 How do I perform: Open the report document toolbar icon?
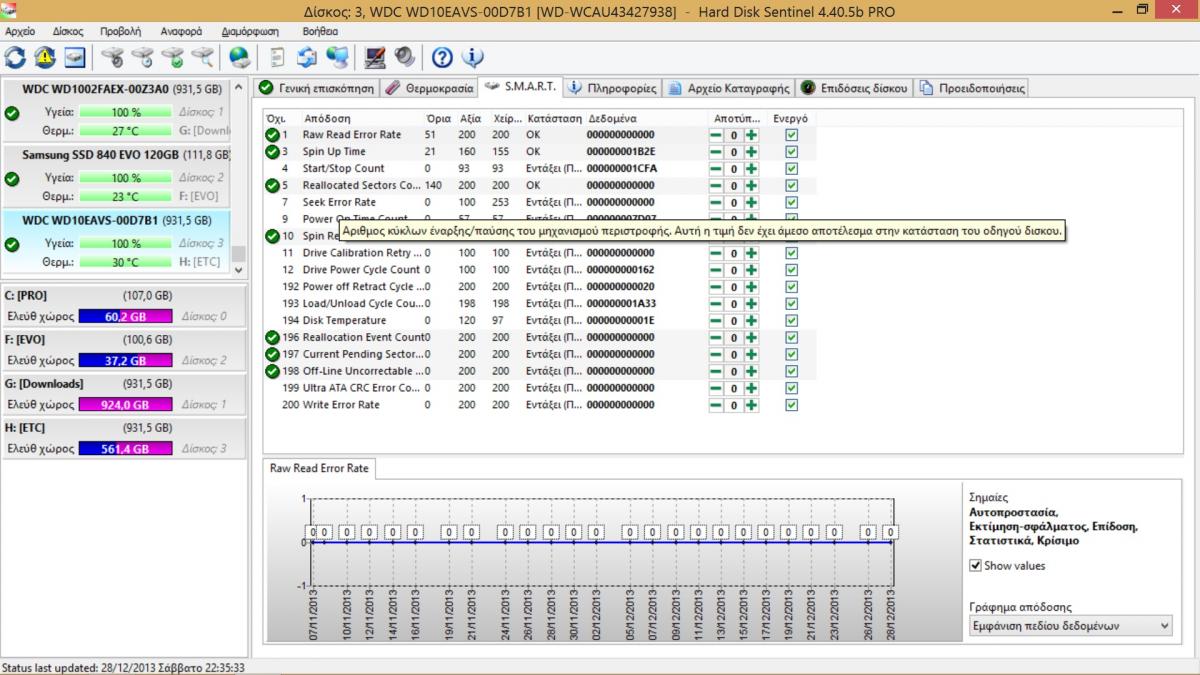[278, 57]
